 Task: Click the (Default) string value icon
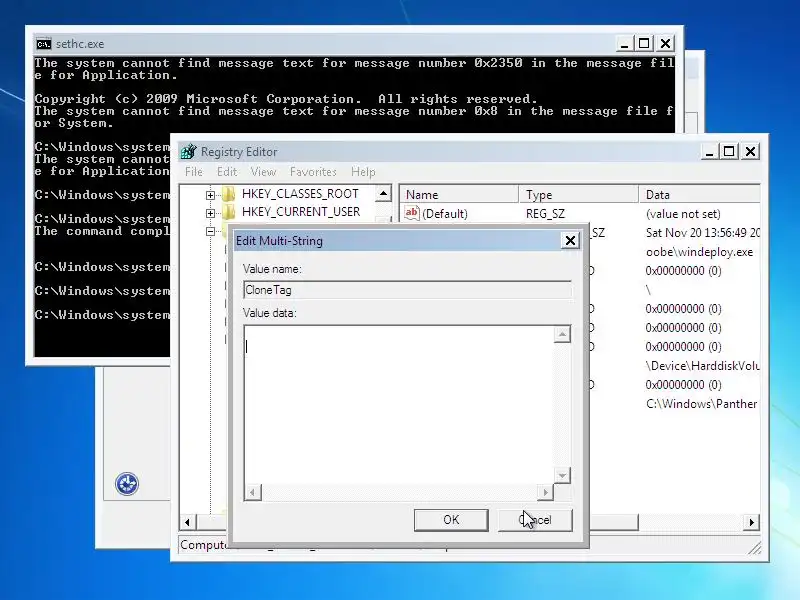[x=411, y=213]
